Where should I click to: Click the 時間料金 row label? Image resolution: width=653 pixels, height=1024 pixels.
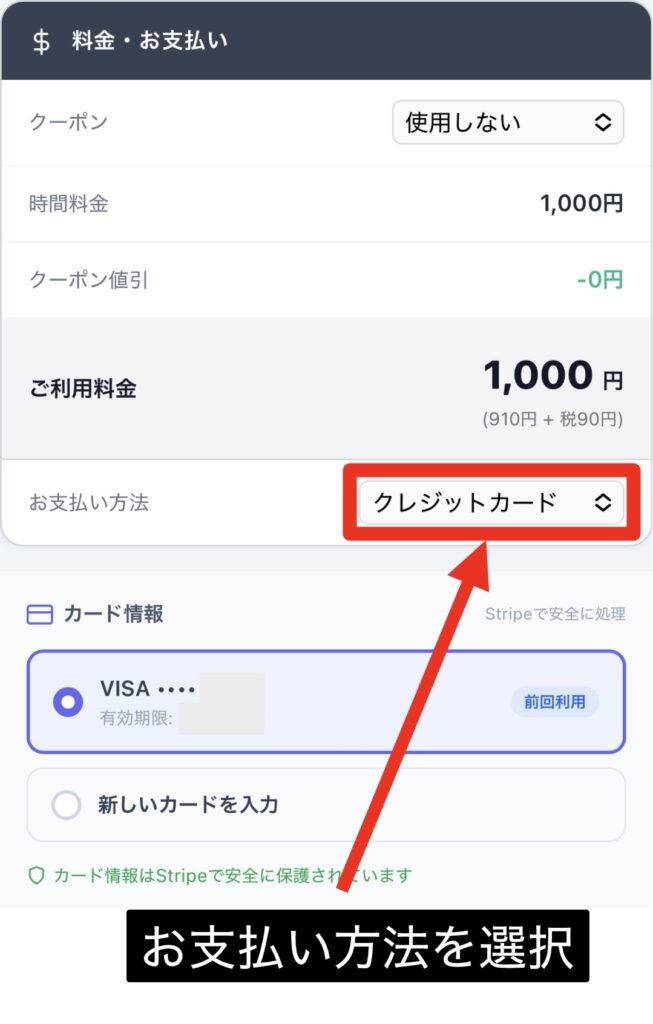[69, 204]
